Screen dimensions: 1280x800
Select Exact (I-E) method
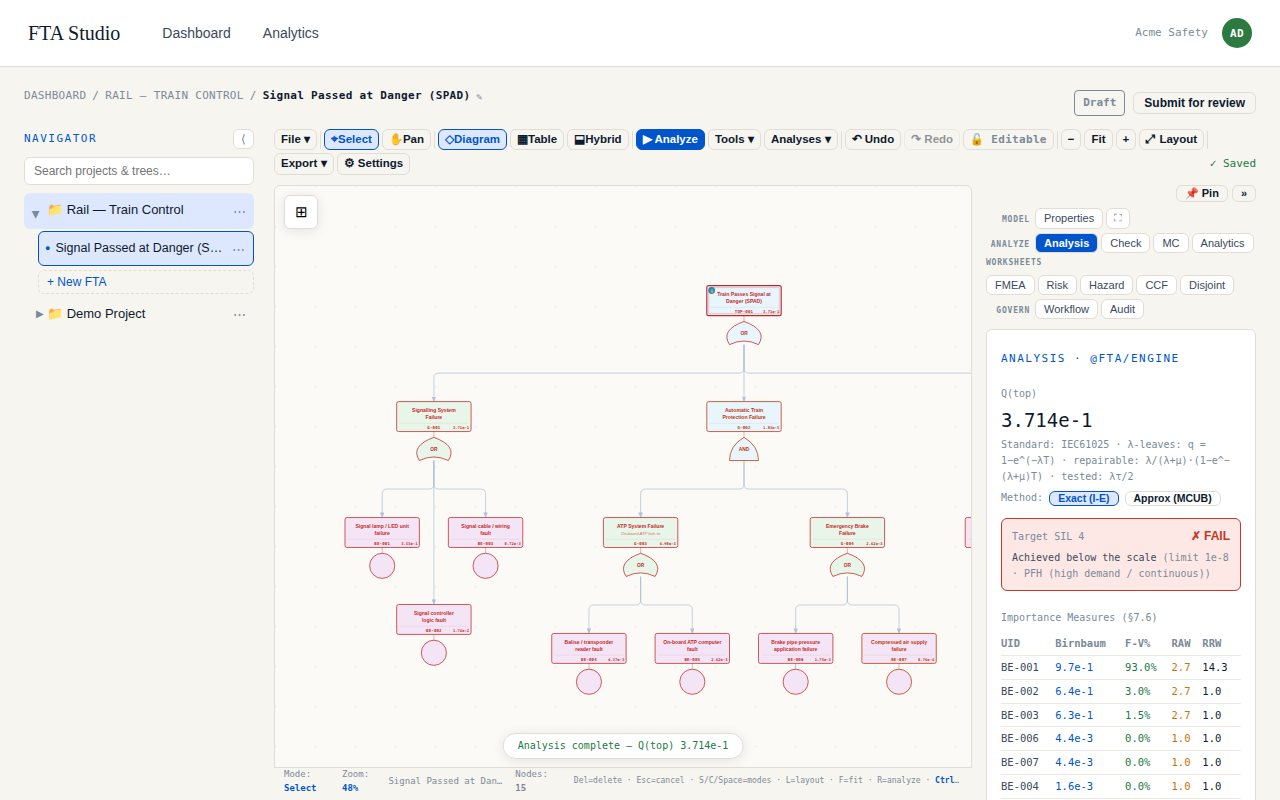[x=1084, y=498]
